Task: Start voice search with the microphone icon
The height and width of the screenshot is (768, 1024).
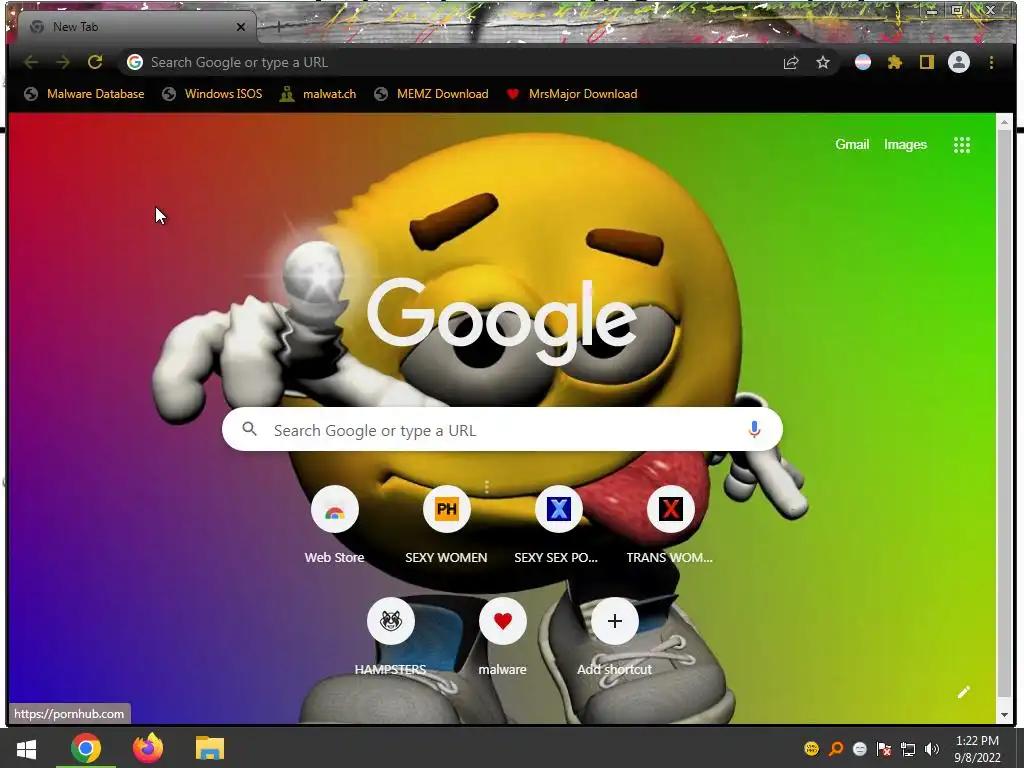Action: [x=754, y=429]
